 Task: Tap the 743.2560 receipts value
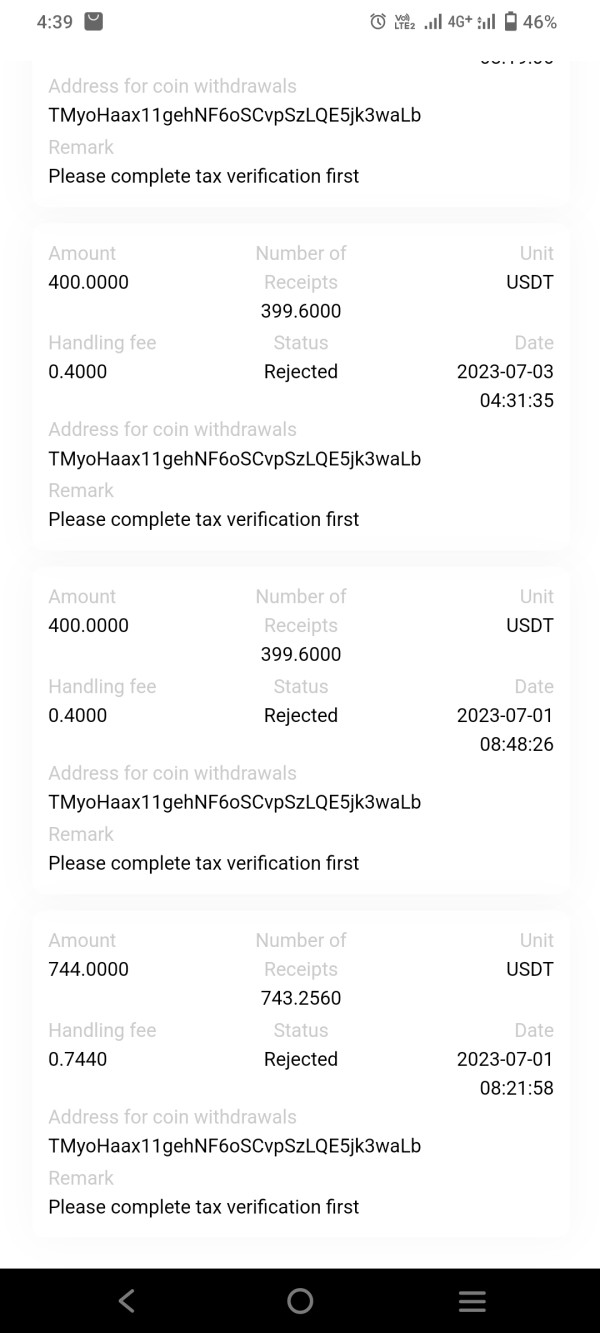[x=301, y=998]
